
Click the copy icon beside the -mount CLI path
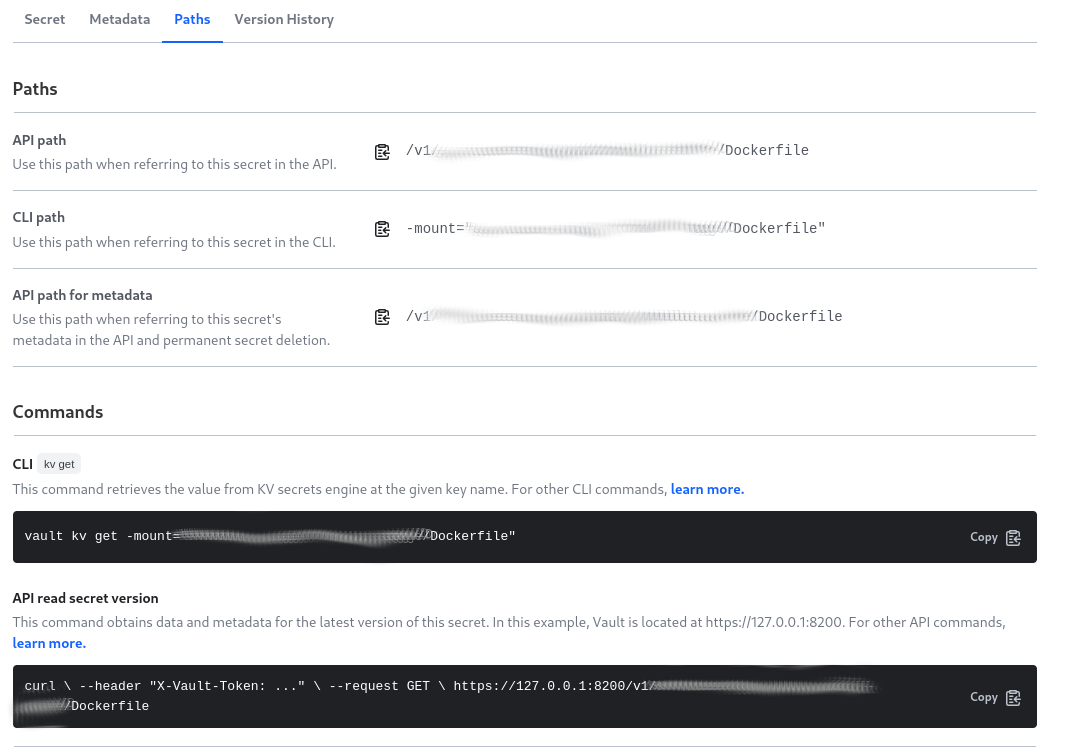(x=382, y=229)
